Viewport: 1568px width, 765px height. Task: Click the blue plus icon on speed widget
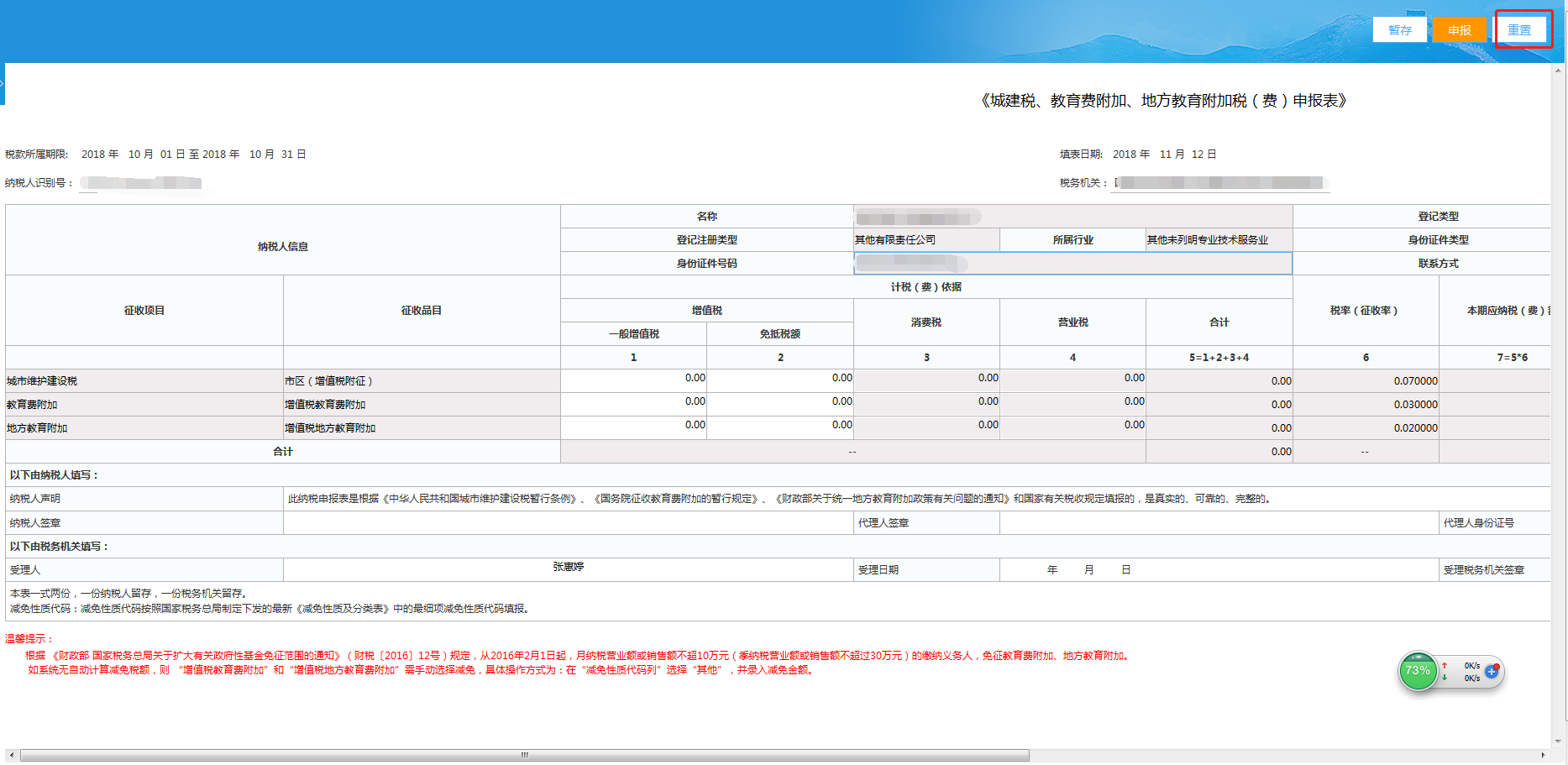click(1492, 671)
